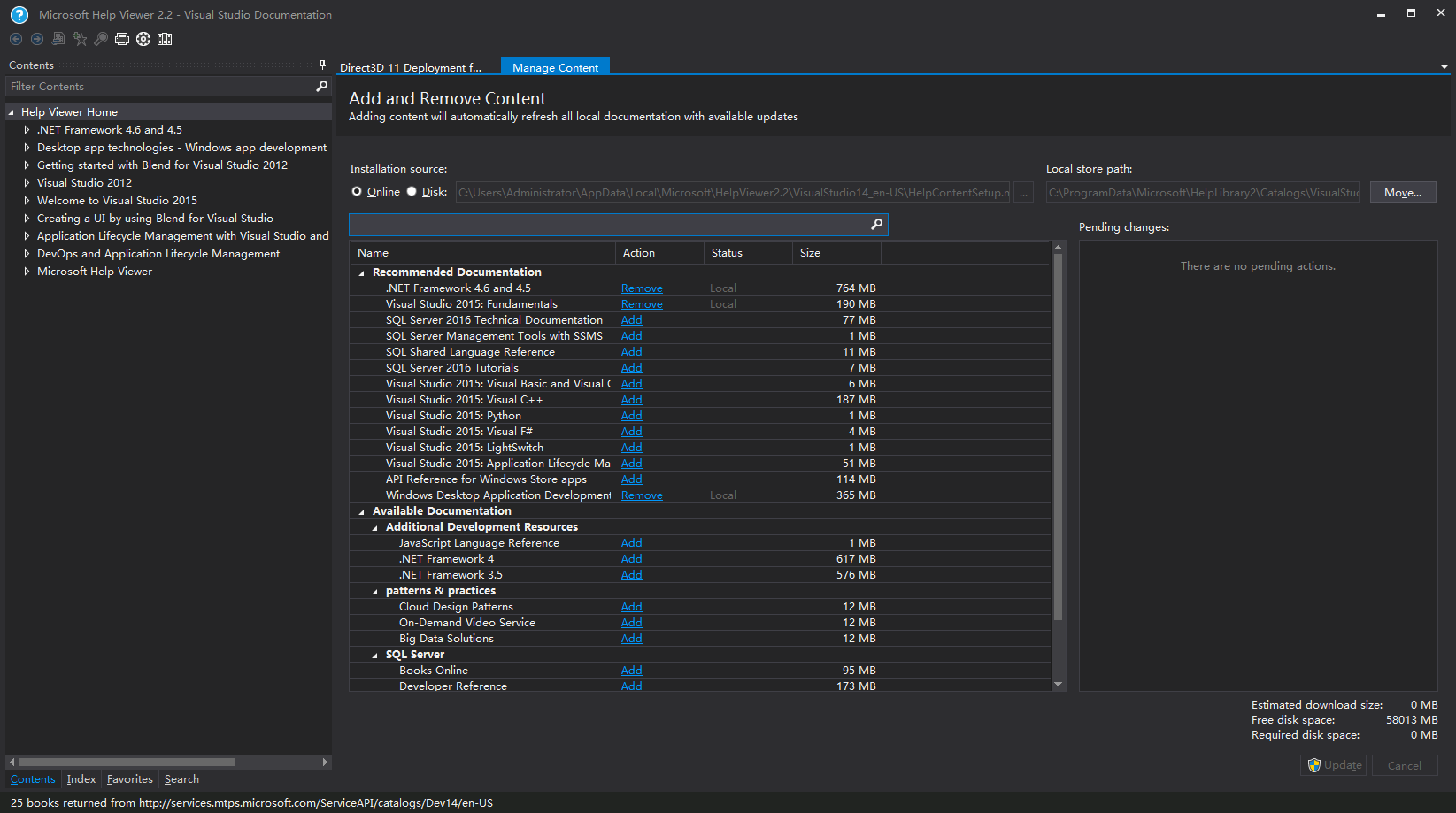Click the content list vertical scrollbar thumb
This screenshot has width=1456, height=813.
pos(1058,437)
